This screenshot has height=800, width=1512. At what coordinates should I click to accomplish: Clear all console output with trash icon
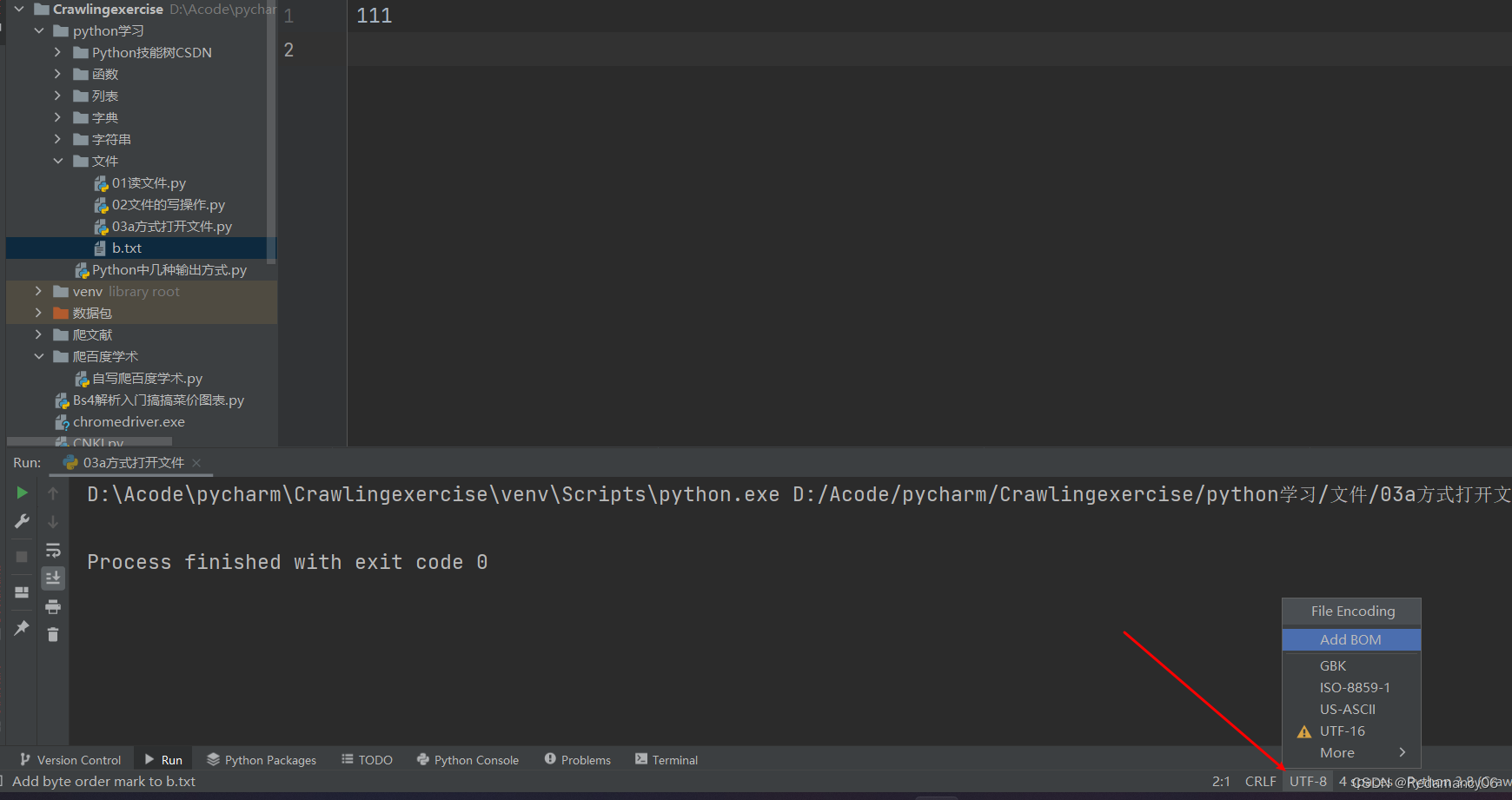[53, 635]
